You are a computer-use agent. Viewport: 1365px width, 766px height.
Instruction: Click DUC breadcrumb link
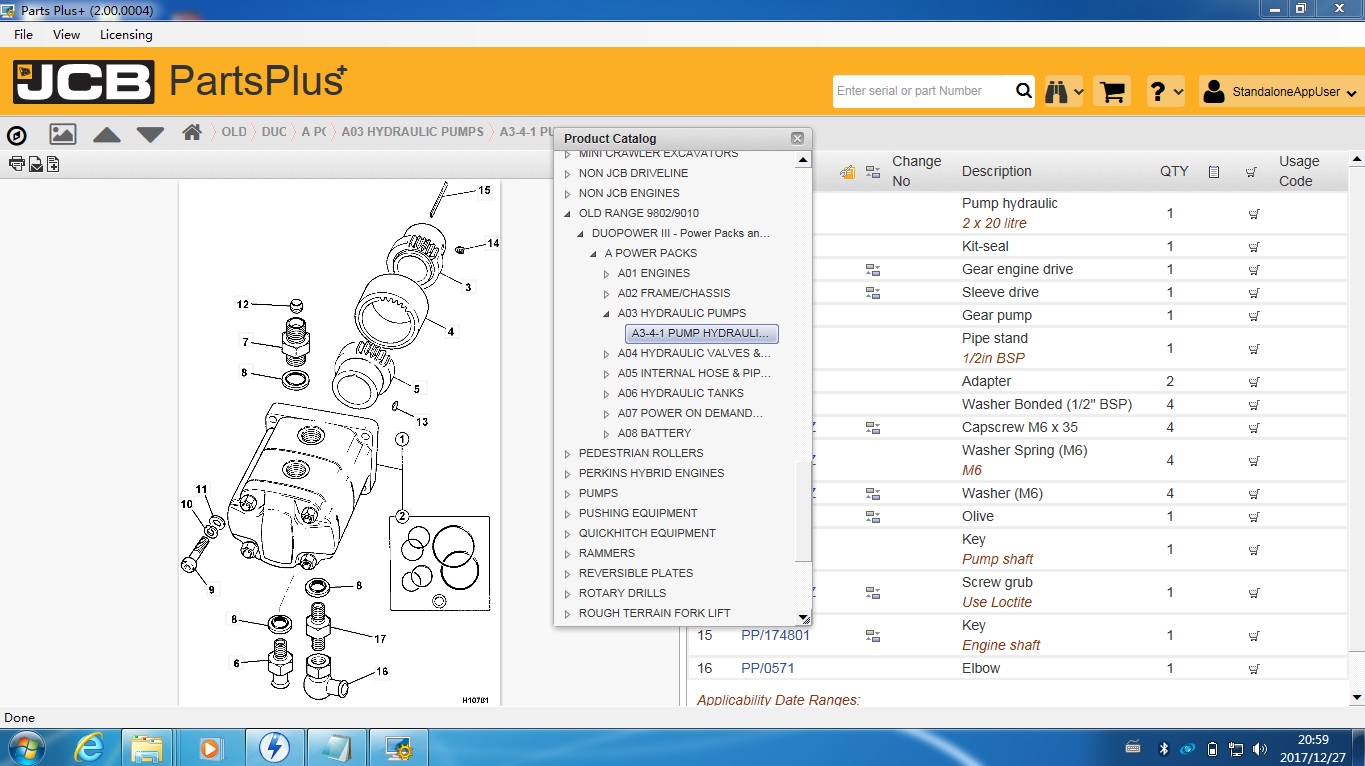tap(274, 132)
